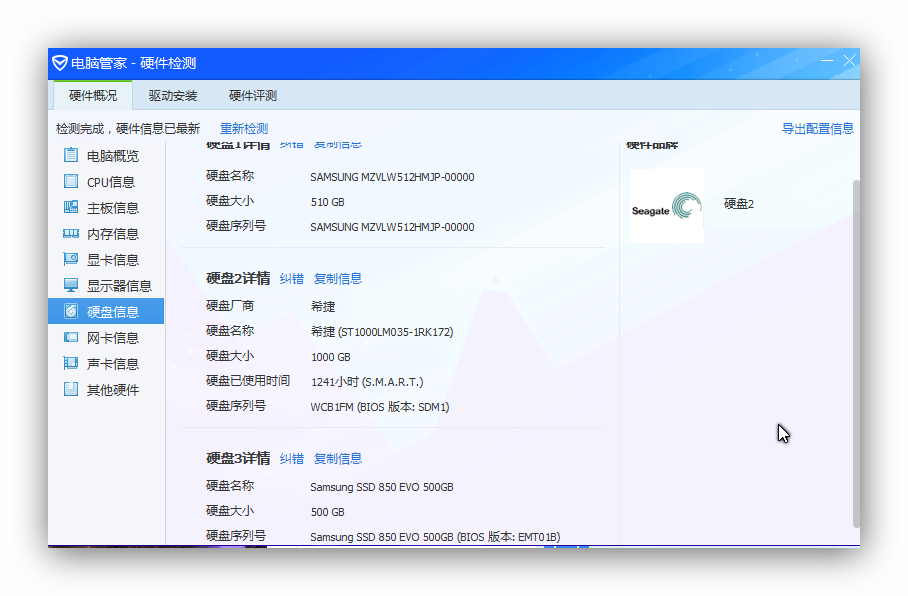Click the 硬盘已使用时间 label

[x=248, y=381]
